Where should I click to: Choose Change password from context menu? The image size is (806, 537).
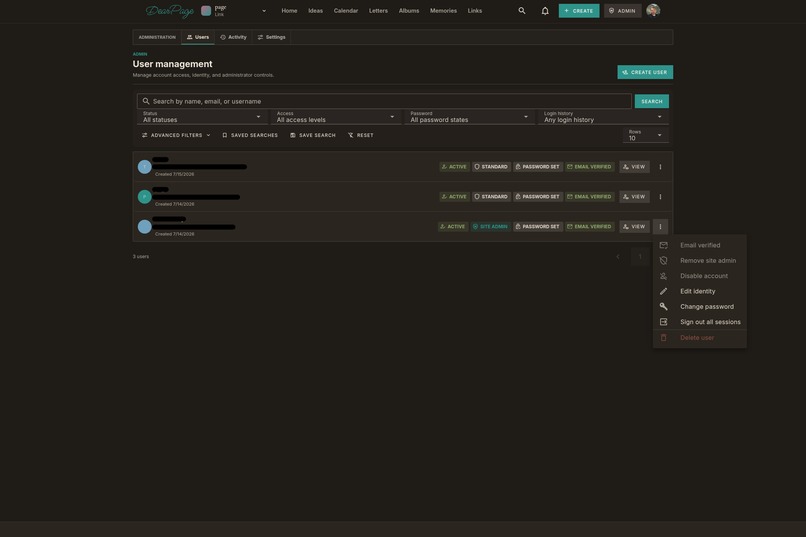[700, 307]
